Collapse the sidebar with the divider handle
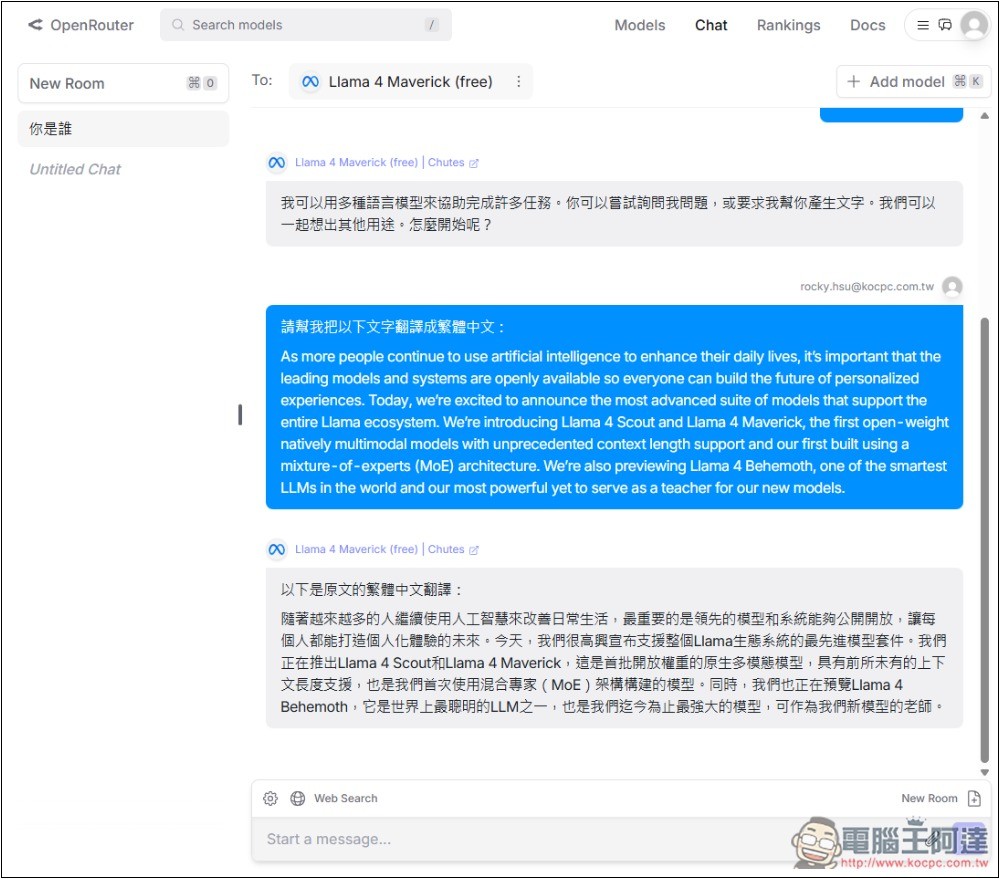 click(x=240, y=415)
